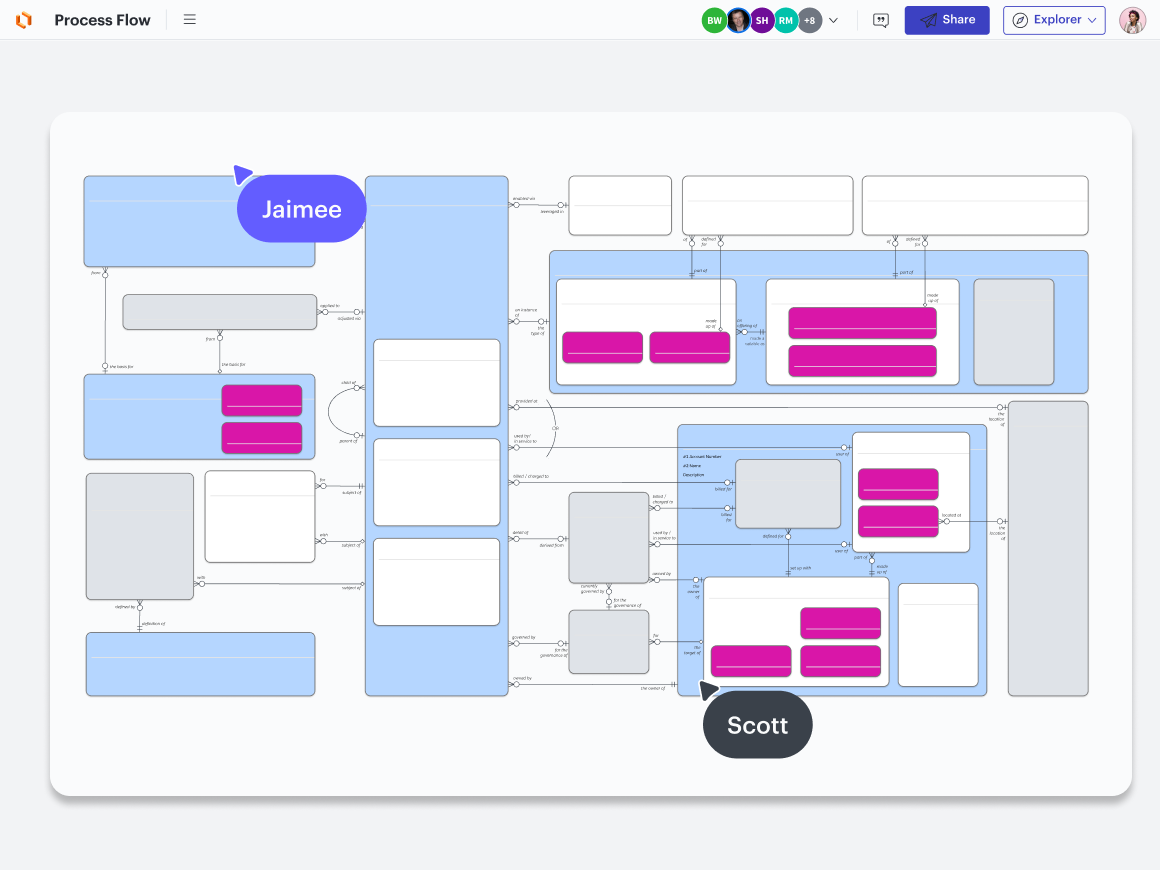Viewport: 1160px width, 870px height.
Task: Open the hamburger menu next to Process Flow
Action: click(190, 20)
